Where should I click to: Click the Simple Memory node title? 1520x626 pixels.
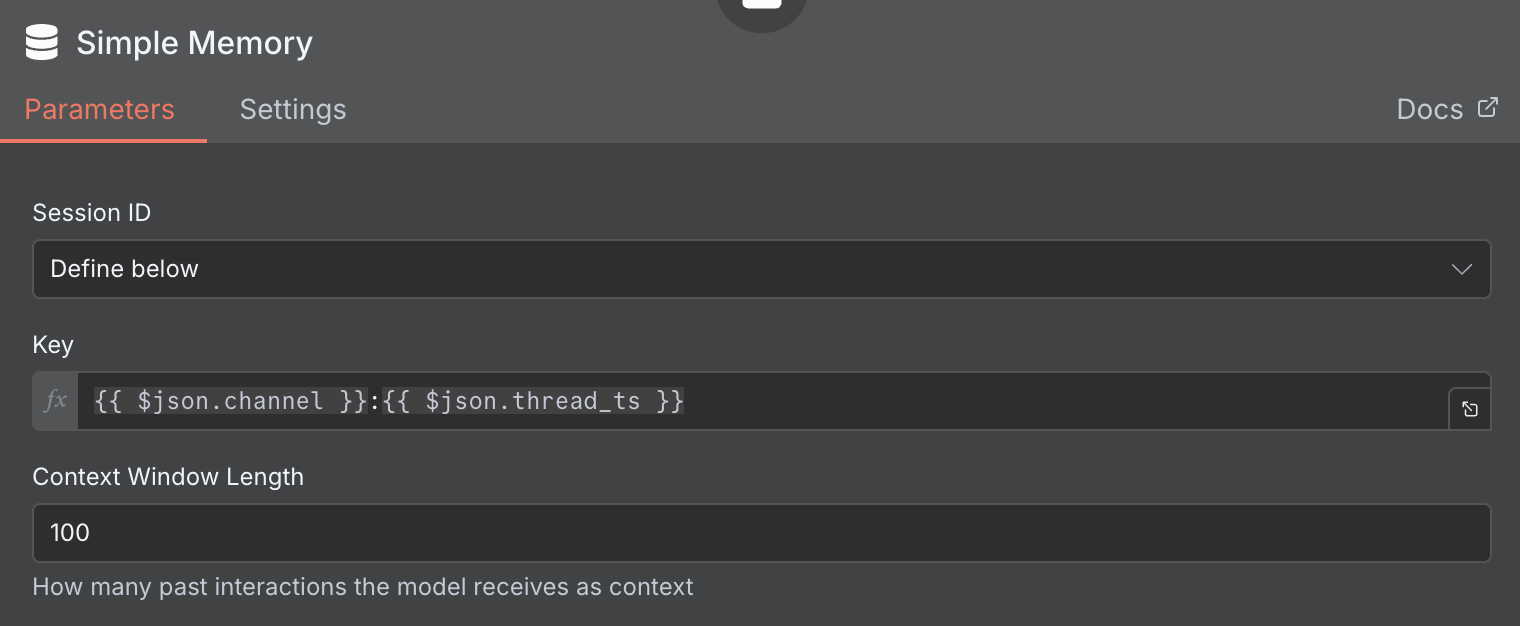(x=194, y=44)
